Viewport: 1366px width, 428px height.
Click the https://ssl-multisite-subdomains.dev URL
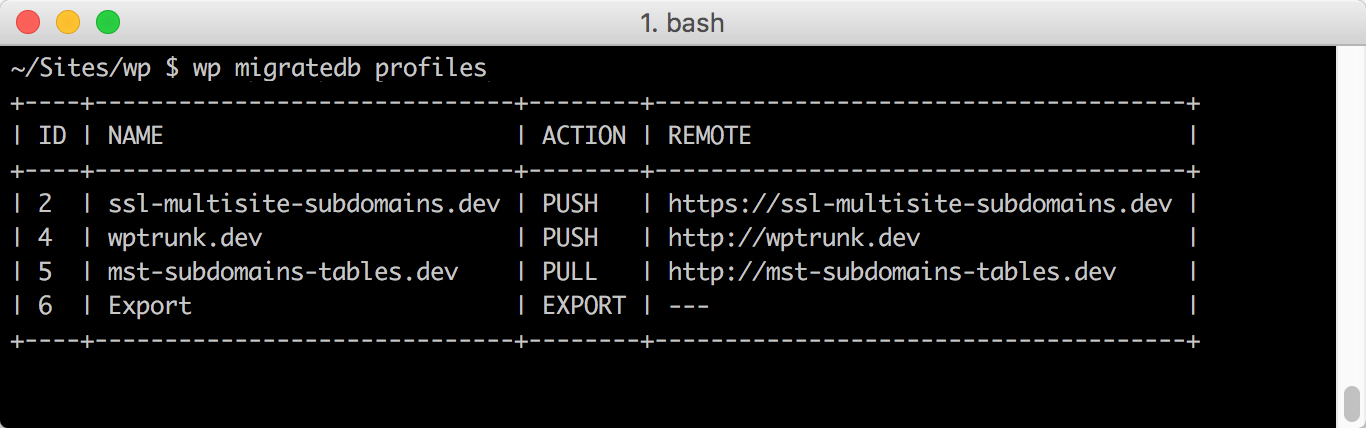920,204
